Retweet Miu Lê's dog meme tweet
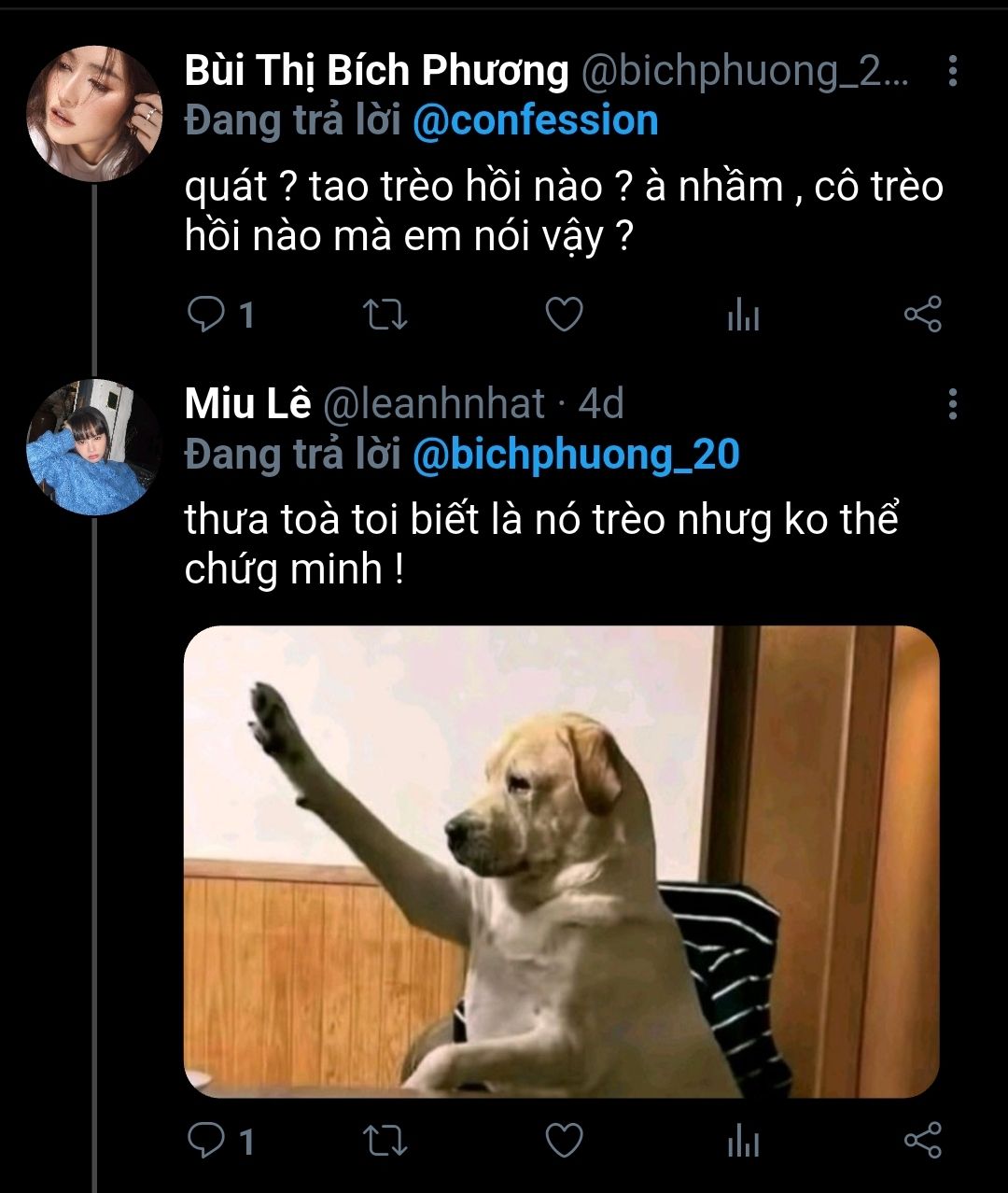 point(384,1141)
